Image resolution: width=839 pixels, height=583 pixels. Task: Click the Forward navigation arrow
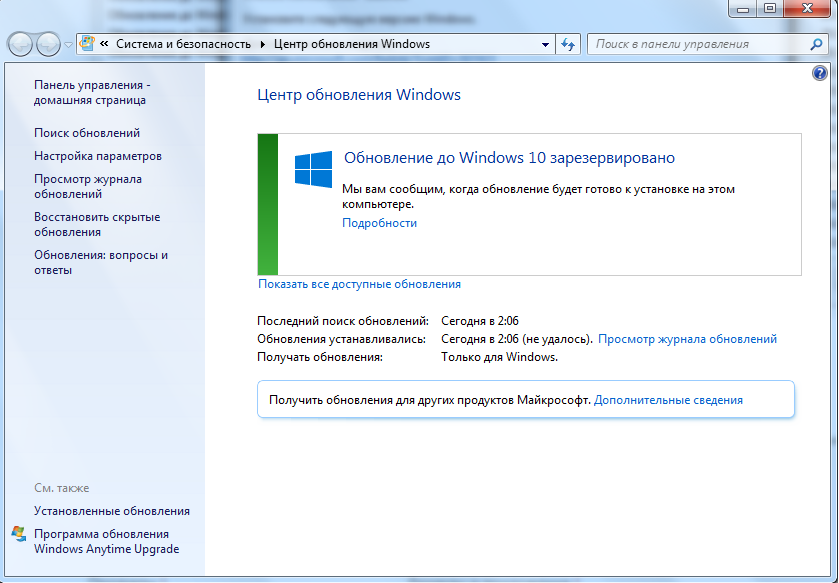tap(48, 44)
